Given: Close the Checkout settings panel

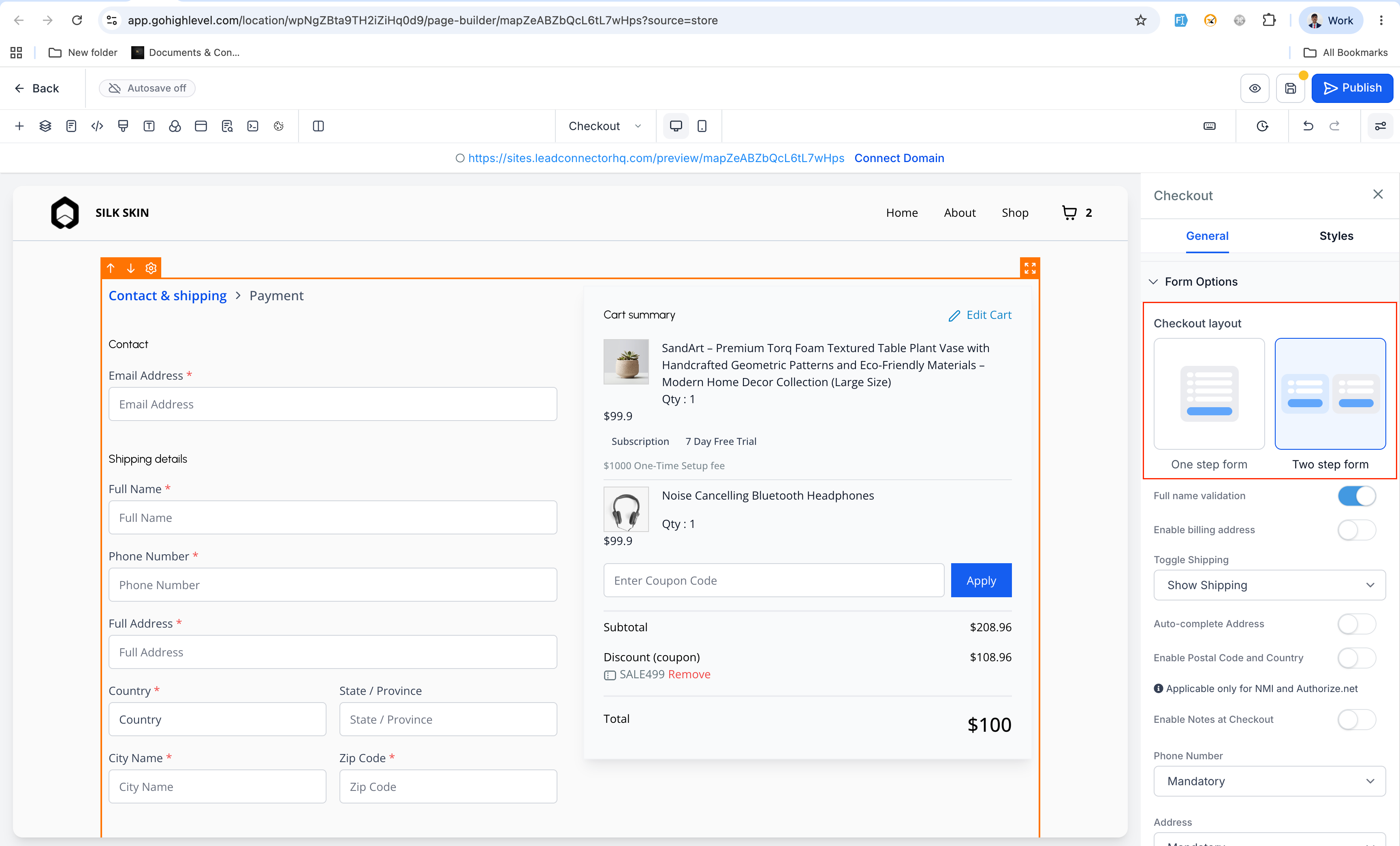Looking at the screenshot, I should point(1378,194).
